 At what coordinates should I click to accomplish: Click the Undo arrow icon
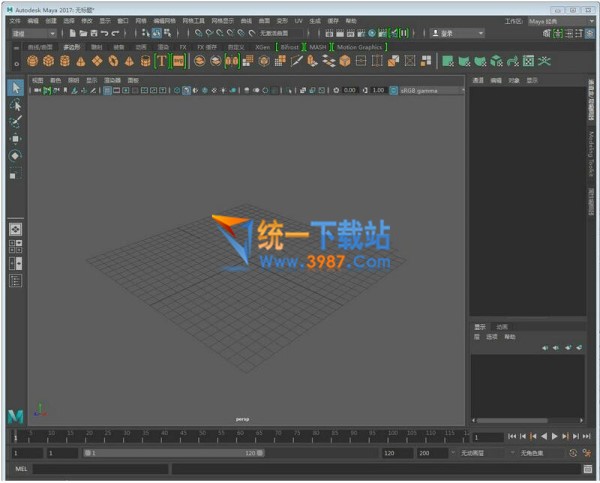point(104,33)
